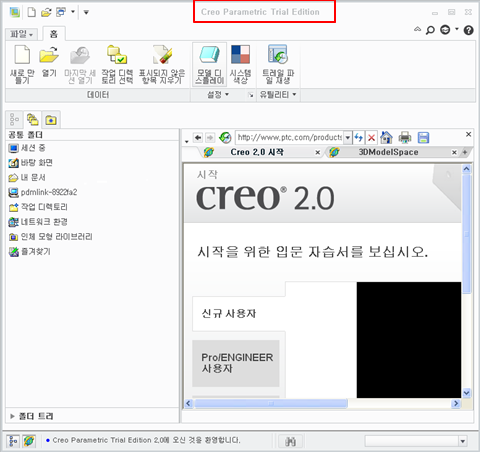Select the pdmlink-8922fa2 entry

coord(43,192)
